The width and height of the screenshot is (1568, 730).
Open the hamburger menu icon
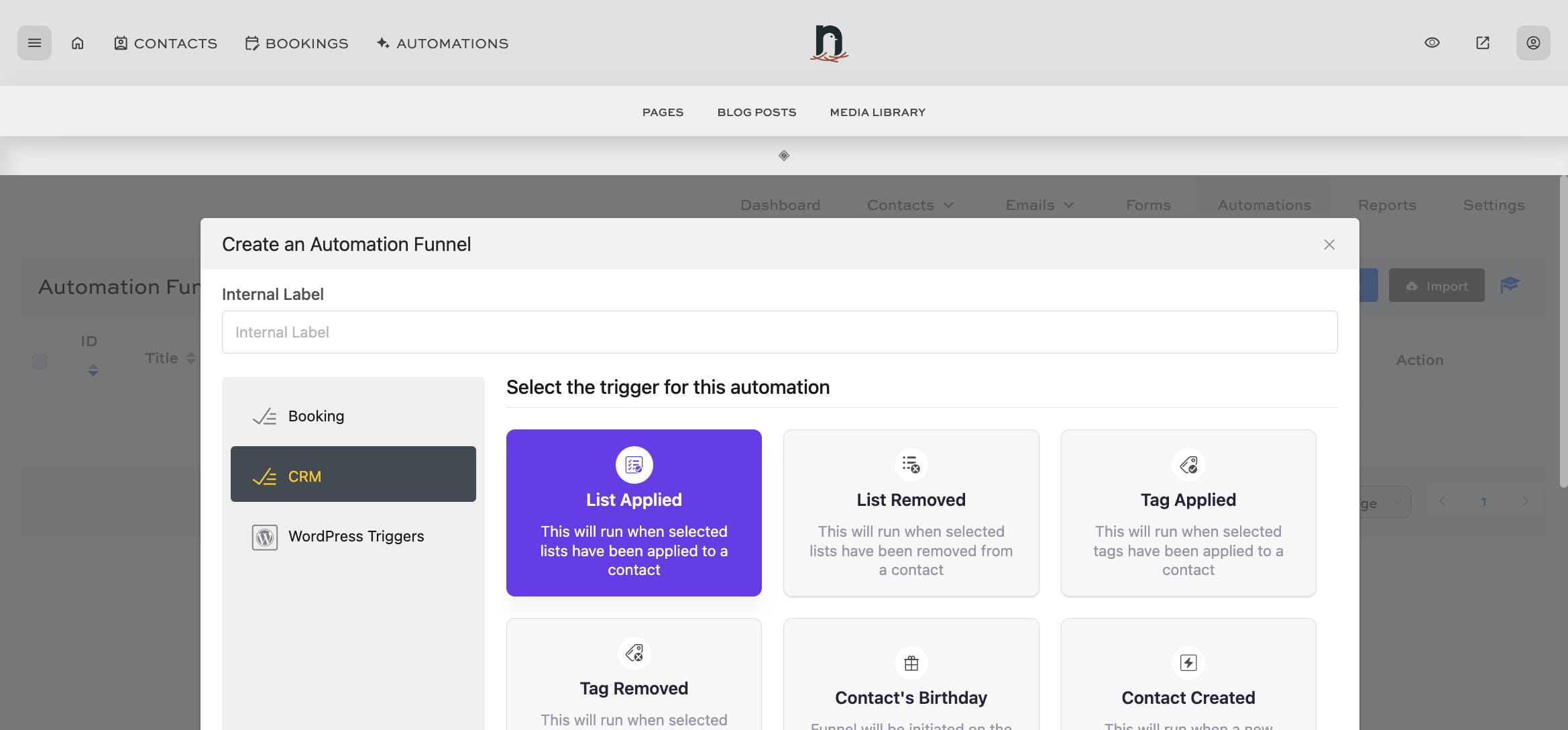click(x=34, y=43)
